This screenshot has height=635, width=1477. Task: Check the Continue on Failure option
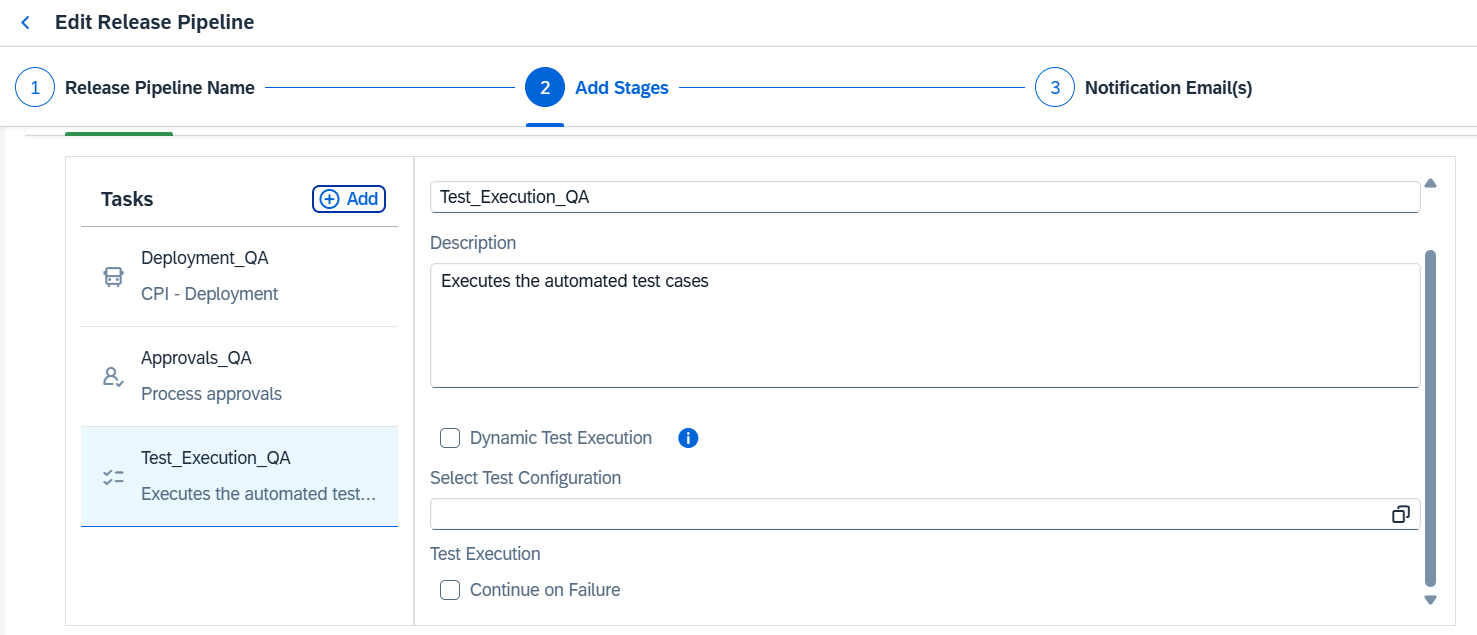450,590
